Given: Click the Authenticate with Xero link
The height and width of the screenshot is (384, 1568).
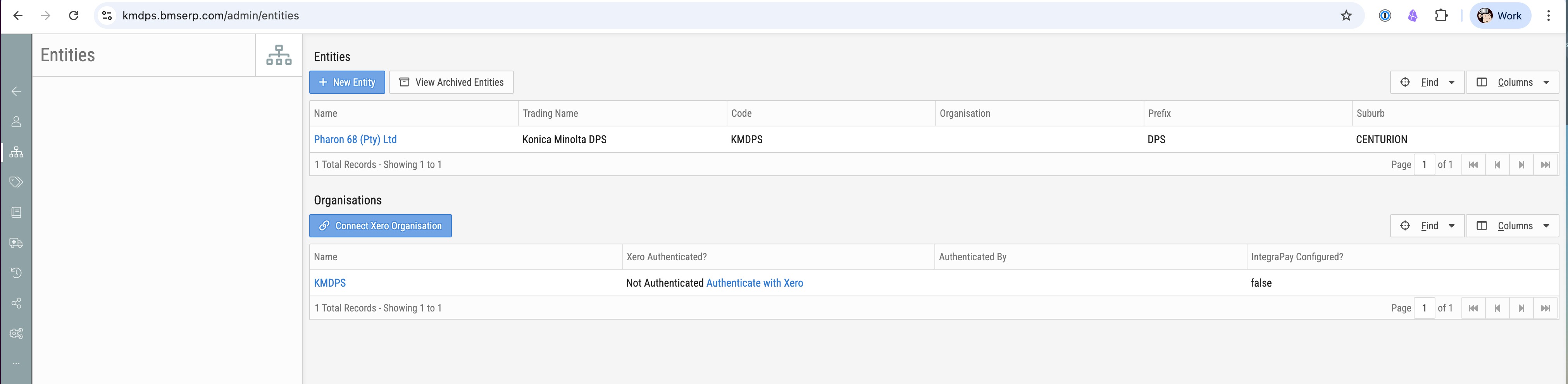Looking at the screenshot, I should [x=754, y=284].
